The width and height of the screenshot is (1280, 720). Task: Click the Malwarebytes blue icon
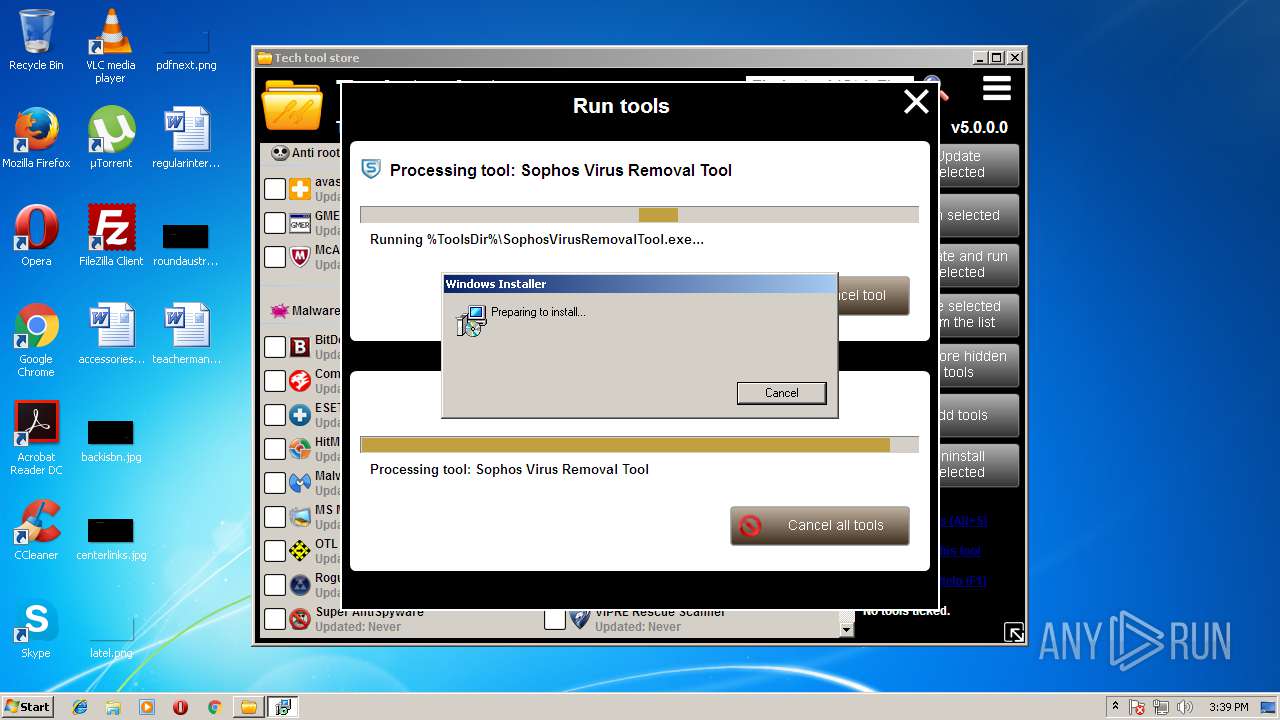(x=300, y=483)
